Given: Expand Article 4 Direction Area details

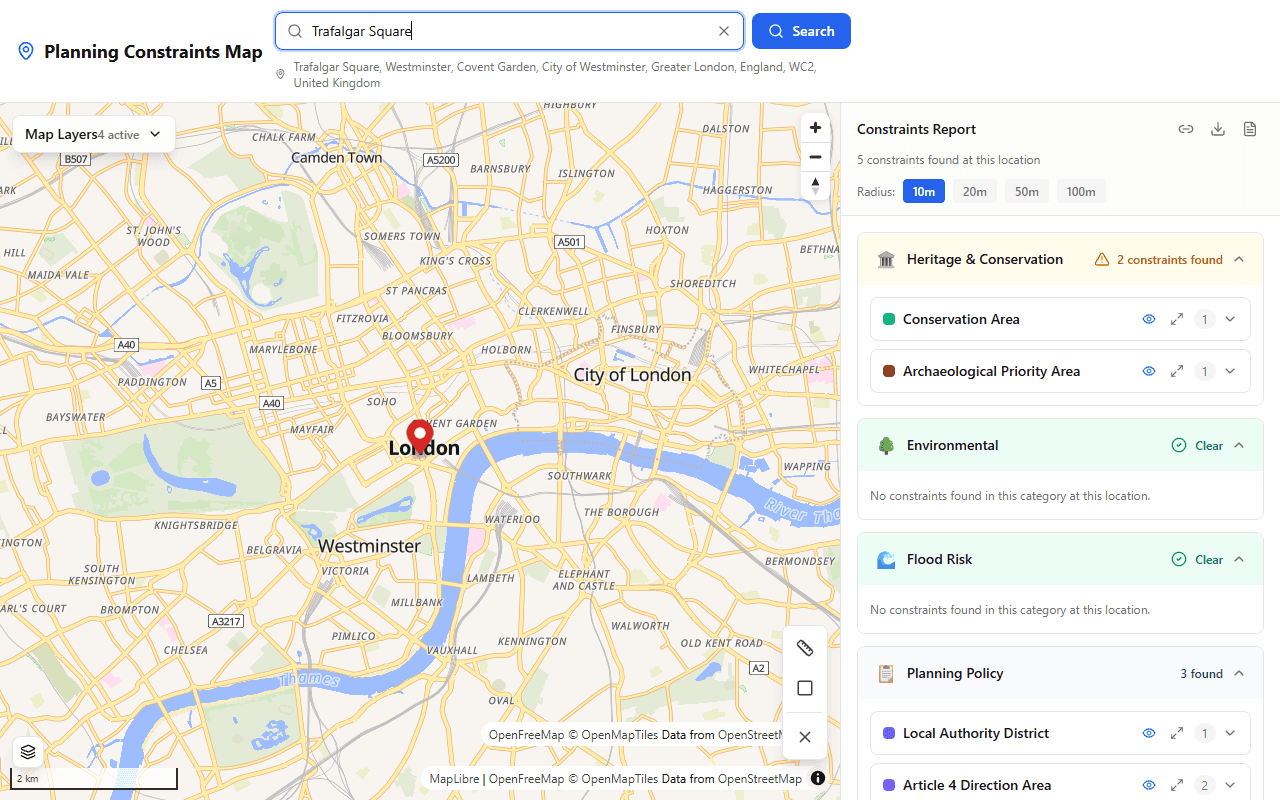Looking at the screenshot, I should [1230, 785].
